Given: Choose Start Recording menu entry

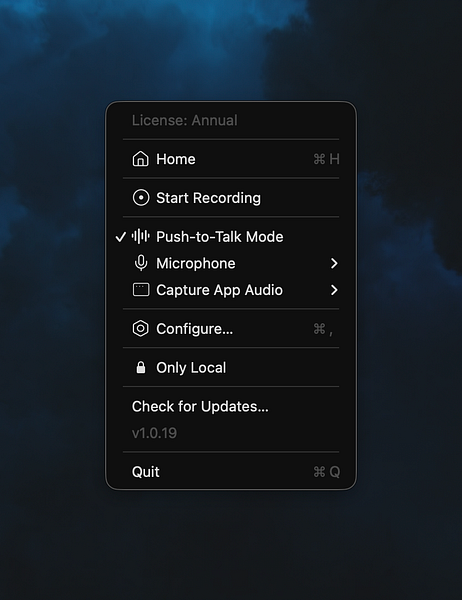Looking at the screenshot, I should [x=231, y=198].
